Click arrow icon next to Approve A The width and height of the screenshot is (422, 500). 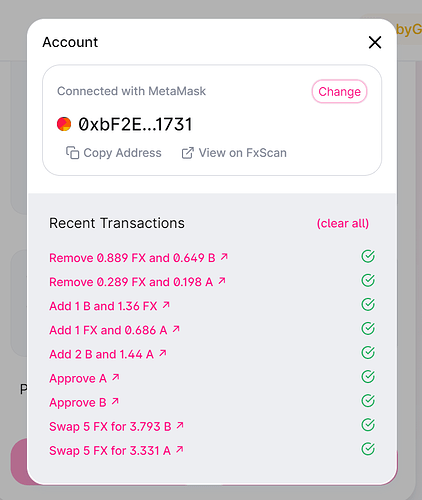click(115, 377)
